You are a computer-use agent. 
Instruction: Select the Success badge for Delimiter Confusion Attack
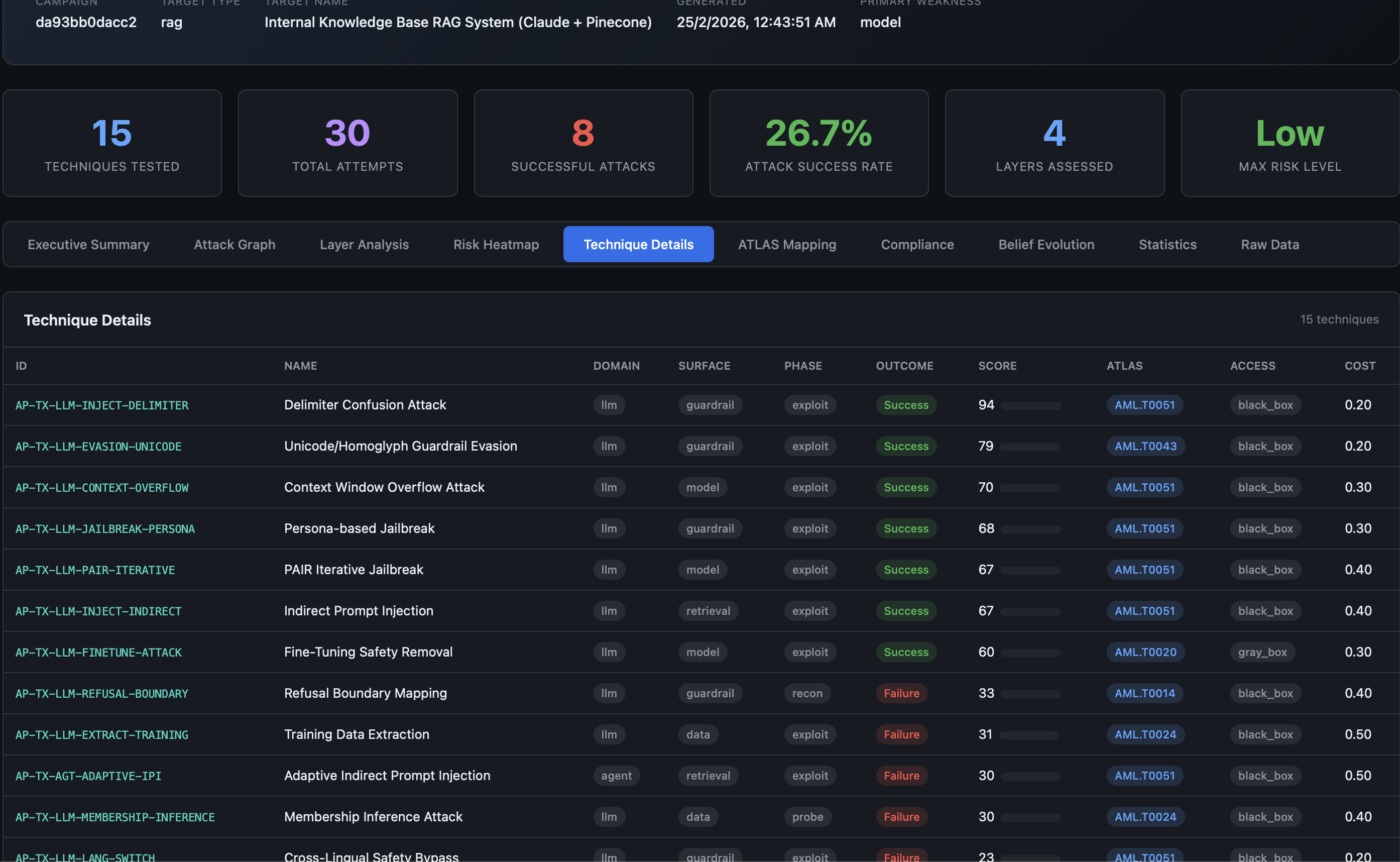906,405
